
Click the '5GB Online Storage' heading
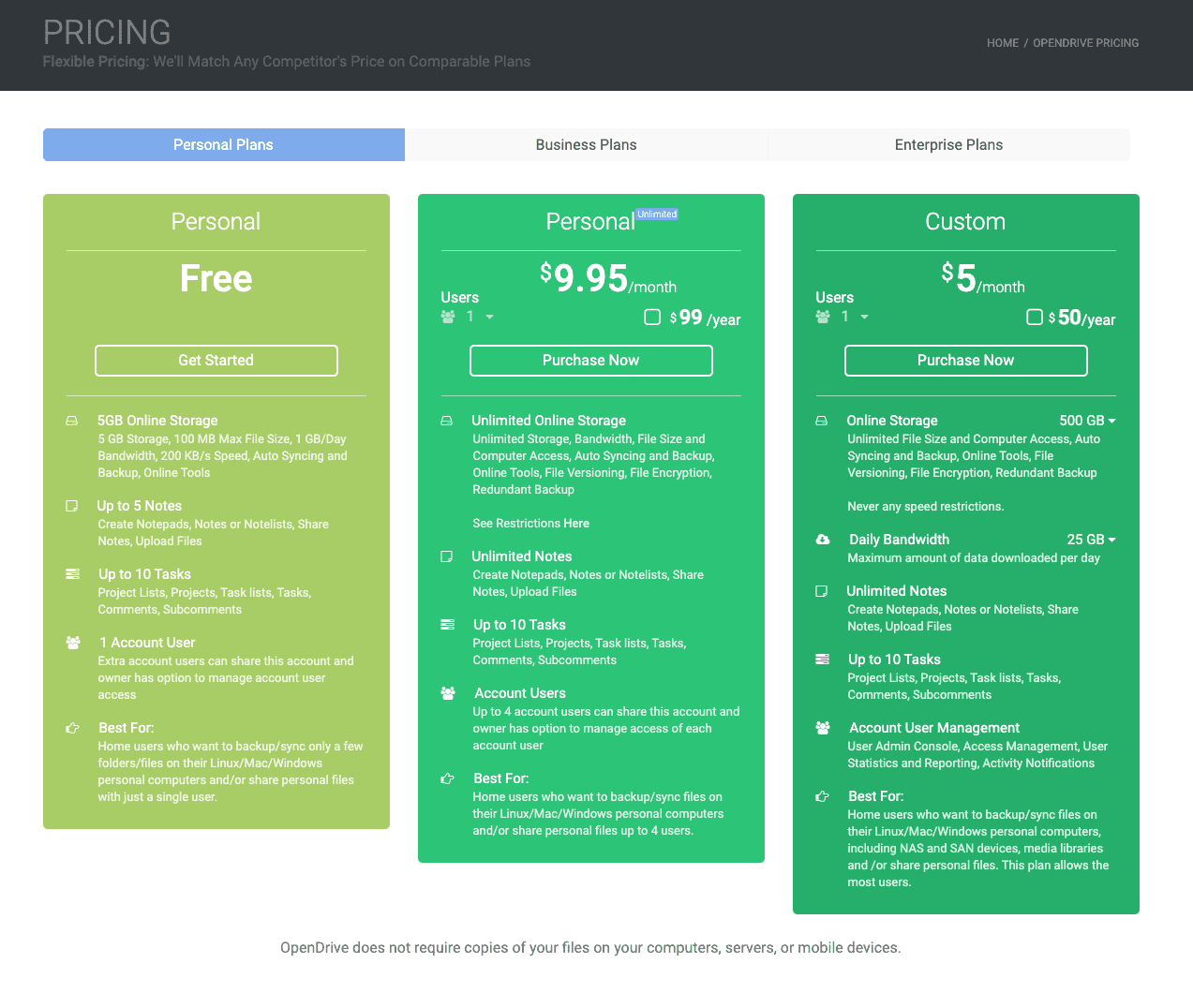(x=157, y=421)
